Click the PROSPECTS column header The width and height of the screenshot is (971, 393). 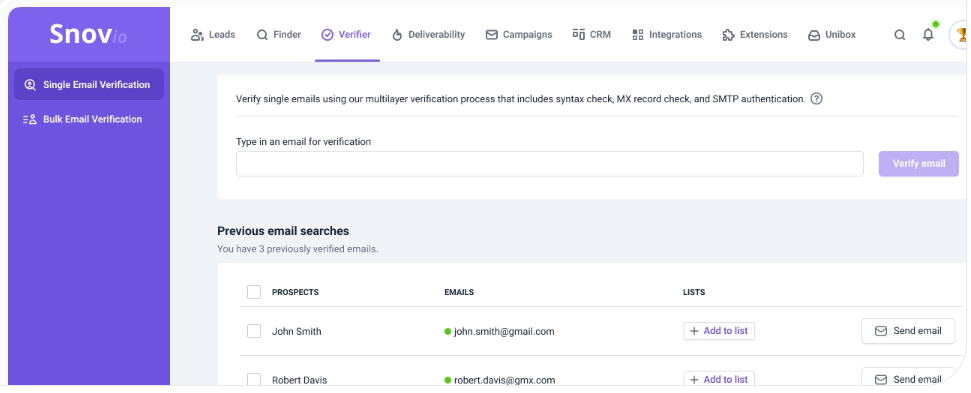coord(295,292)
